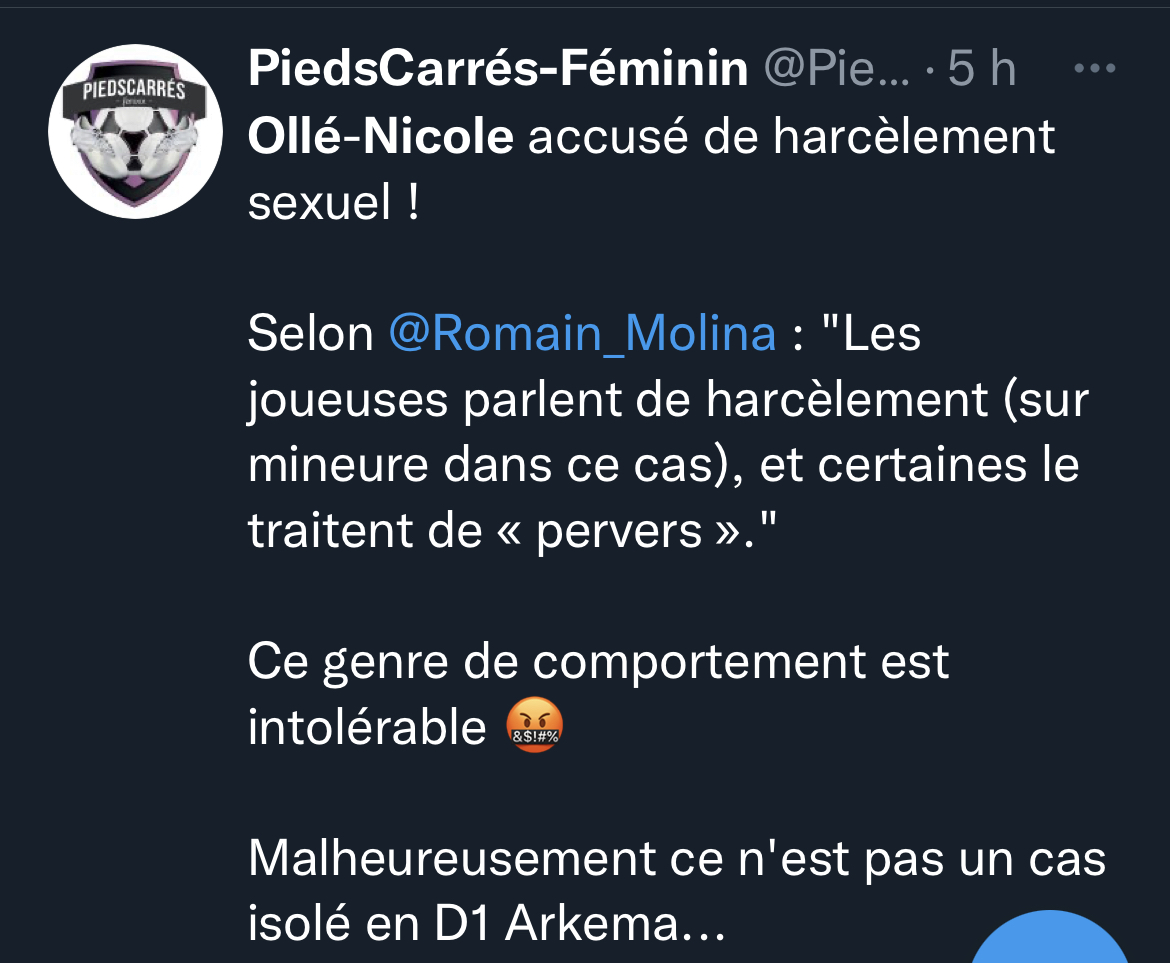The width and height of the screenshot is (1170, 963).
Task: Open the truncated @Pie... handle
Action: (x=836, y=69)
